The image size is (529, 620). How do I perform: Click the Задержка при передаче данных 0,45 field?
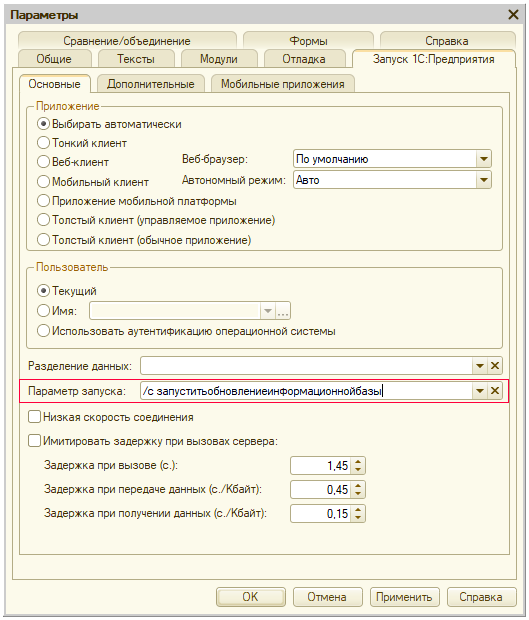(321, 490)
